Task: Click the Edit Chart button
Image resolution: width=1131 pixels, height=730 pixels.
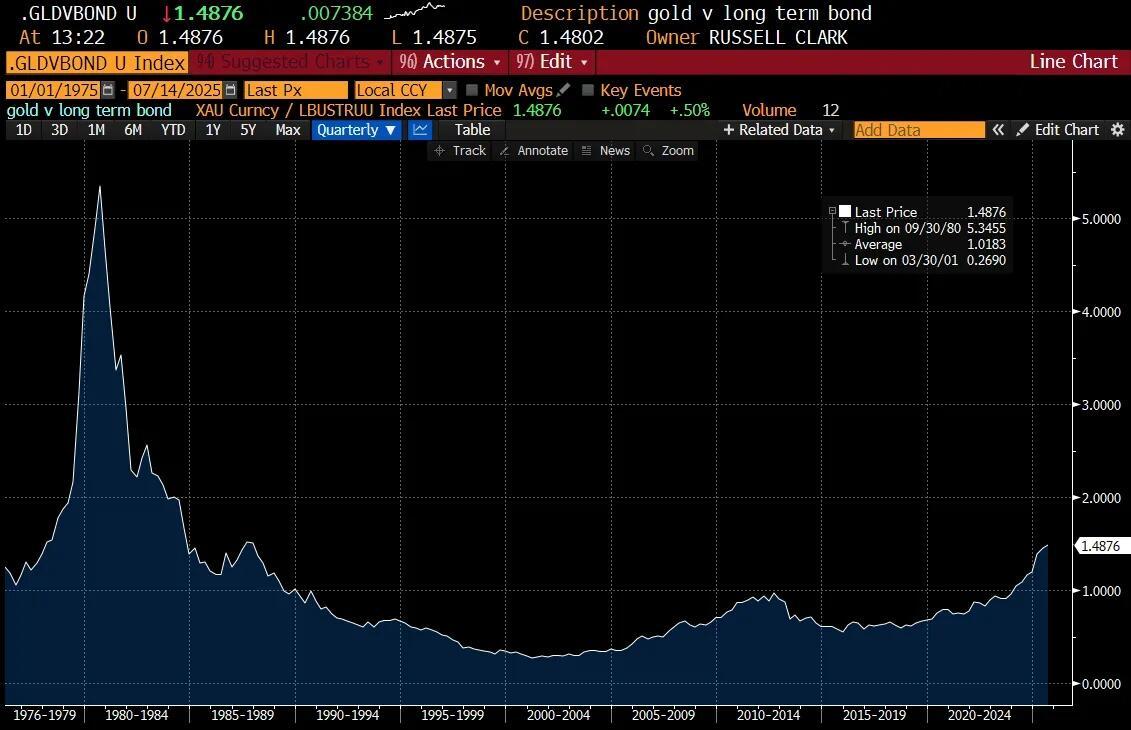Action: coord(1058,130)
